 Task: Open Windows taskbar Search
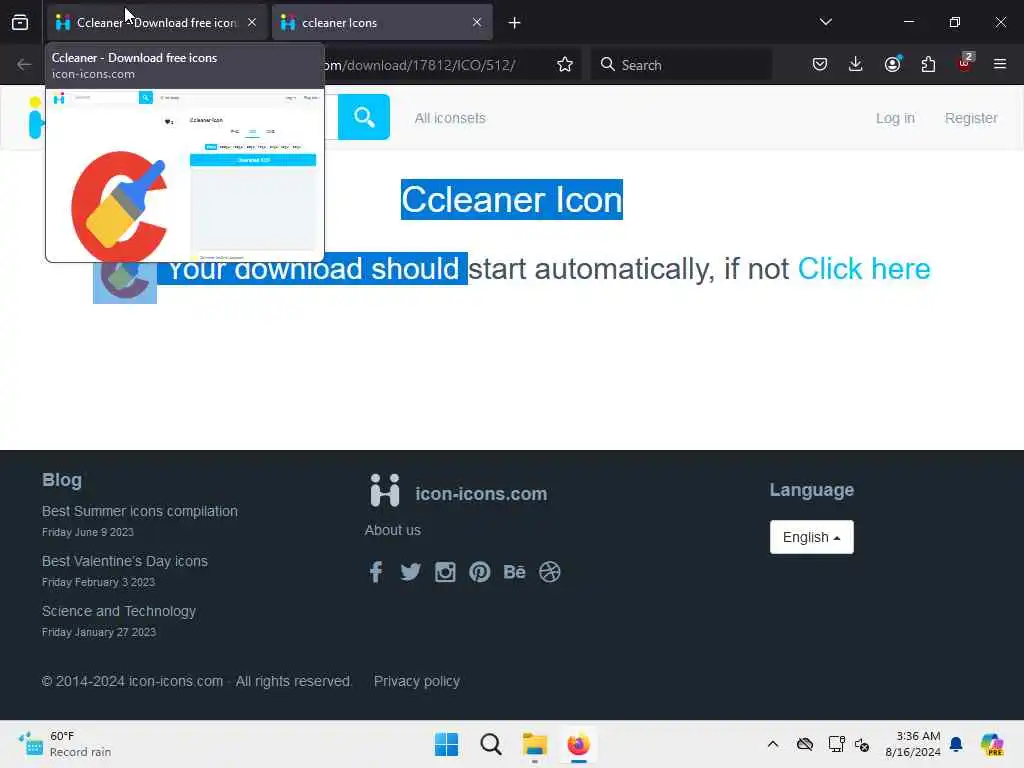490,744
